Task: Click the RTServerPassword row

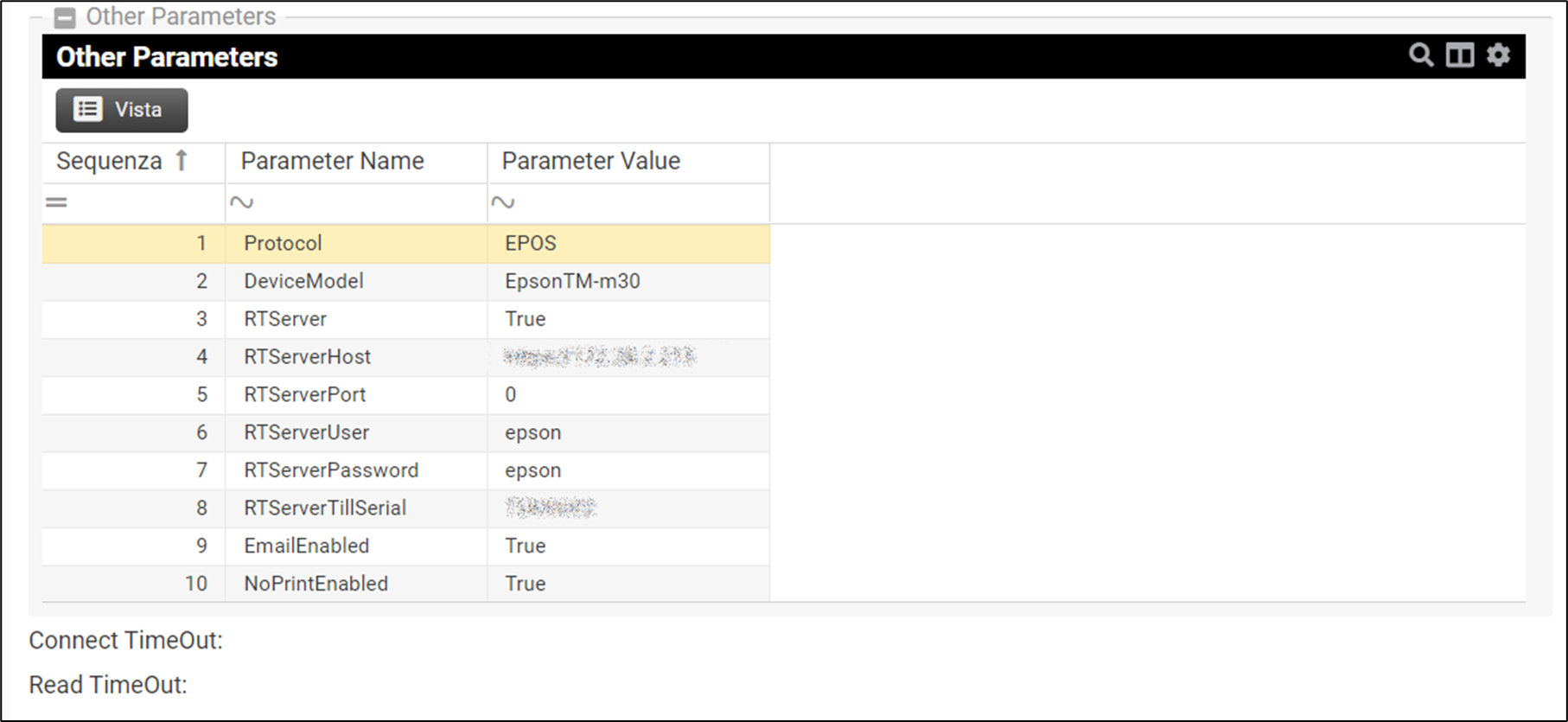Action: tap(330, 470)
